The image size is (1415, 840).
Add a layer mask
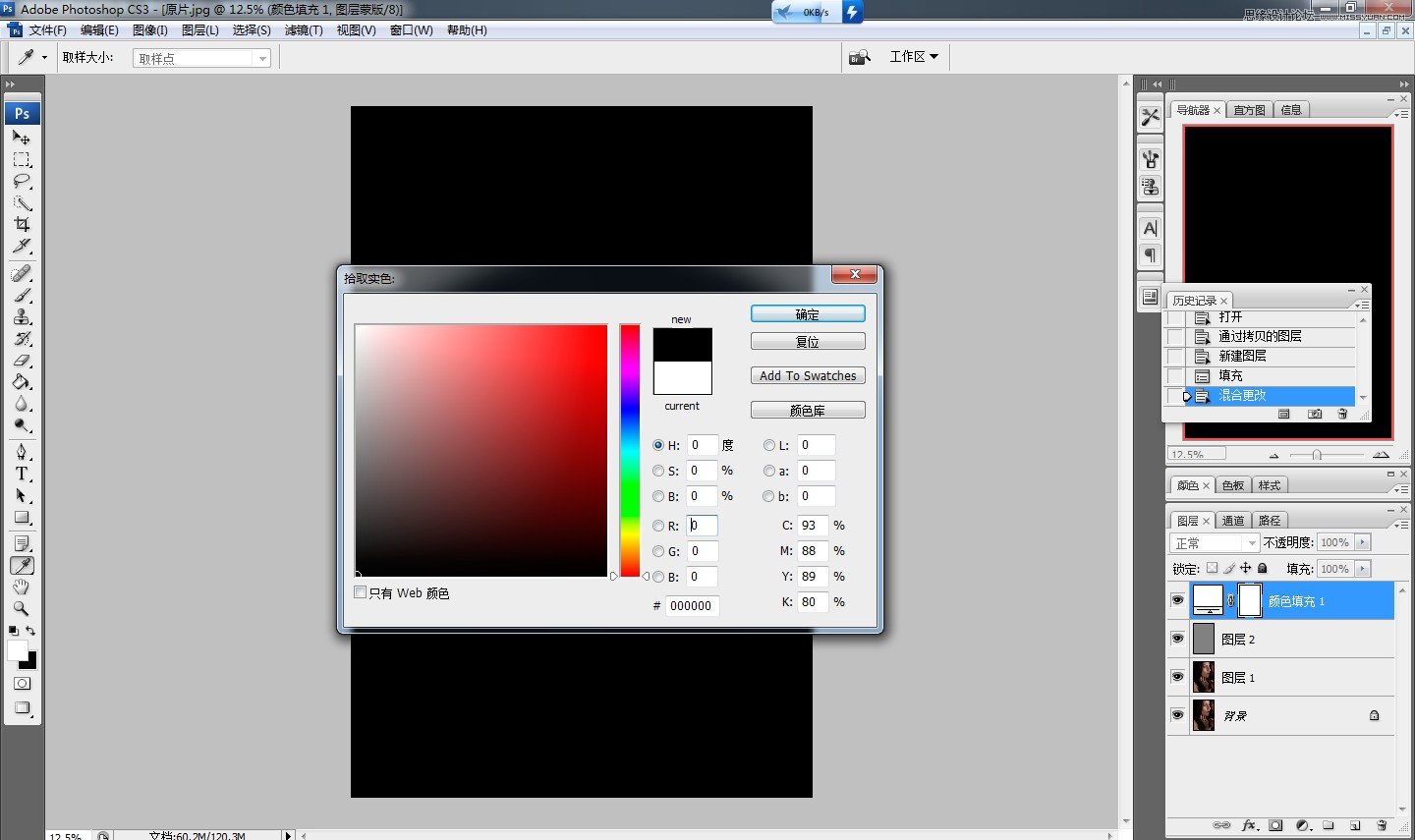pyautogui.click(x=1275, y=825)
